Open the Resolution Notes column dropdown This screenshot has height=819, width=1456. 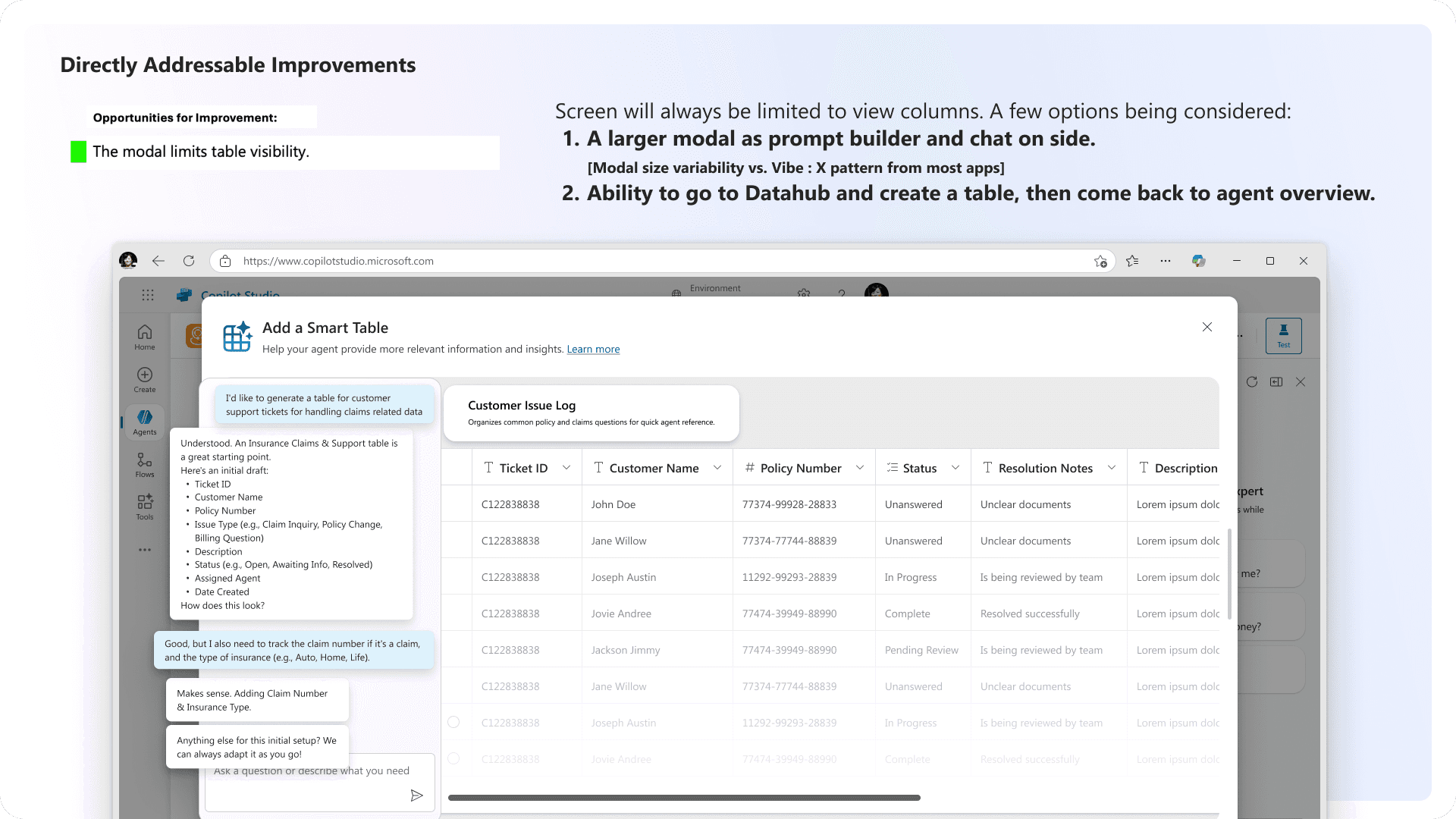coord(1112,468)
